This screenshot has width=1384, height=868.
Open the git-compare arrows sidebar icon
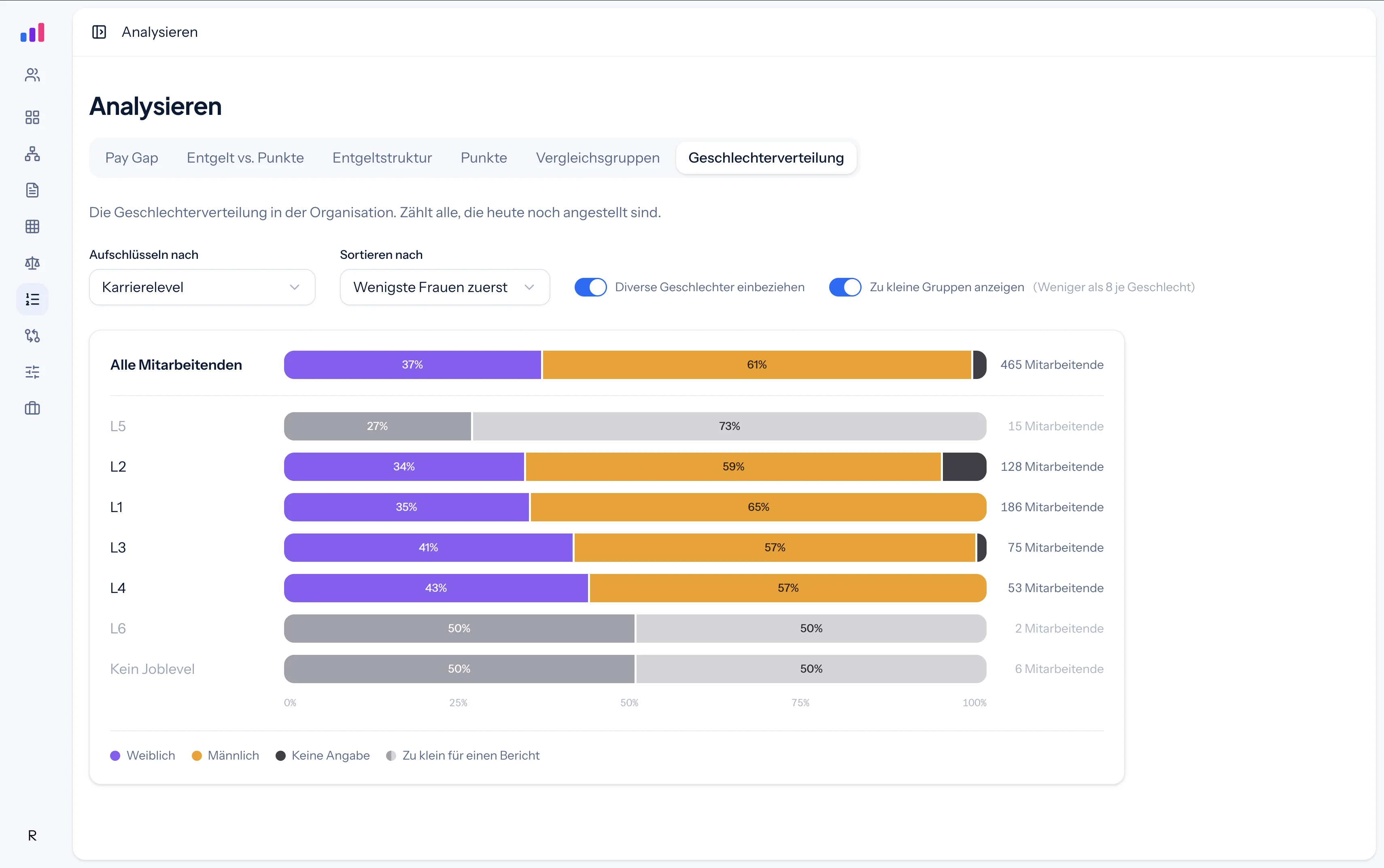pyautogui.click(x=32, y=335)
